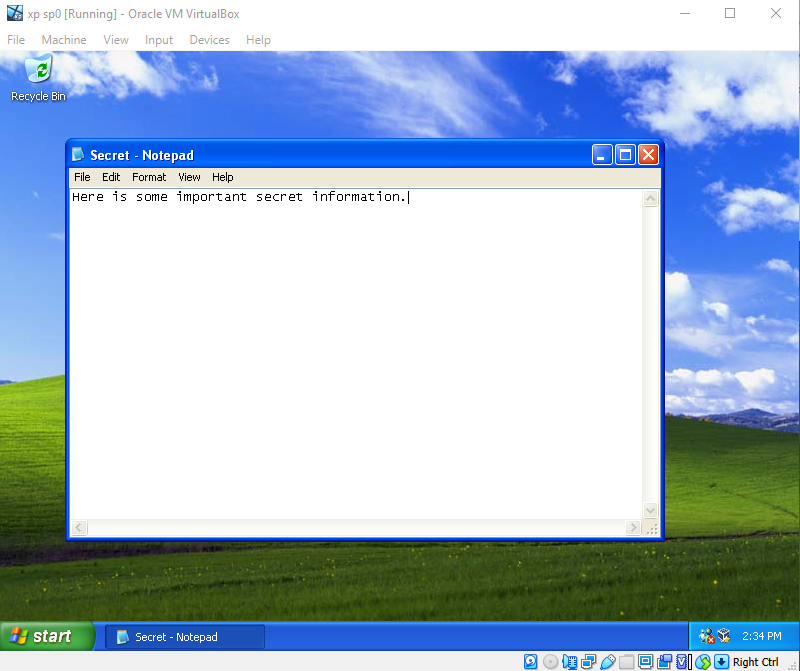Open Notepad's Help menu
Viewport: 800px width, 671px height.
point(222,177)
